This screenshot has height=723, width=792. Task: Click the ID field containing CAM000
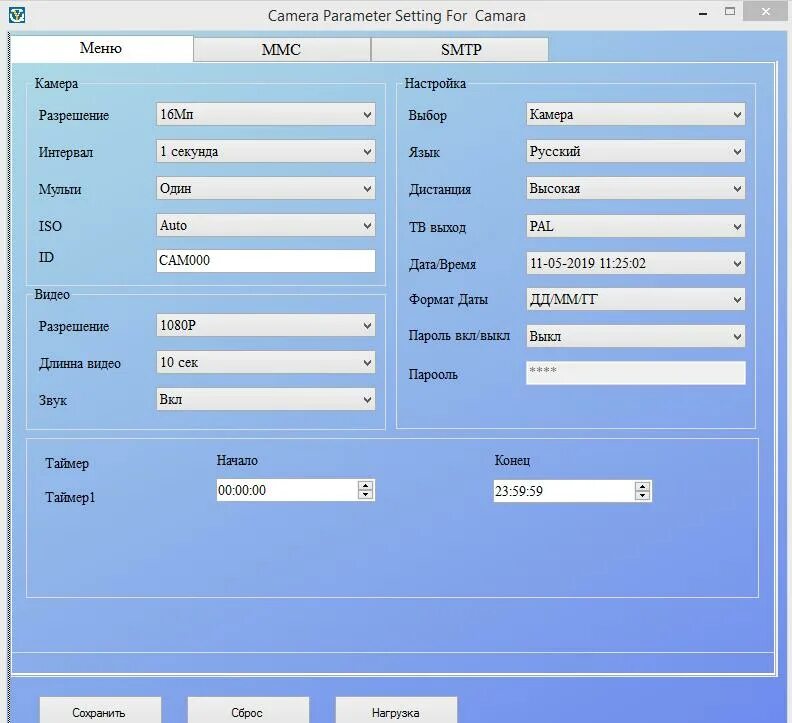tap(266, 261)
